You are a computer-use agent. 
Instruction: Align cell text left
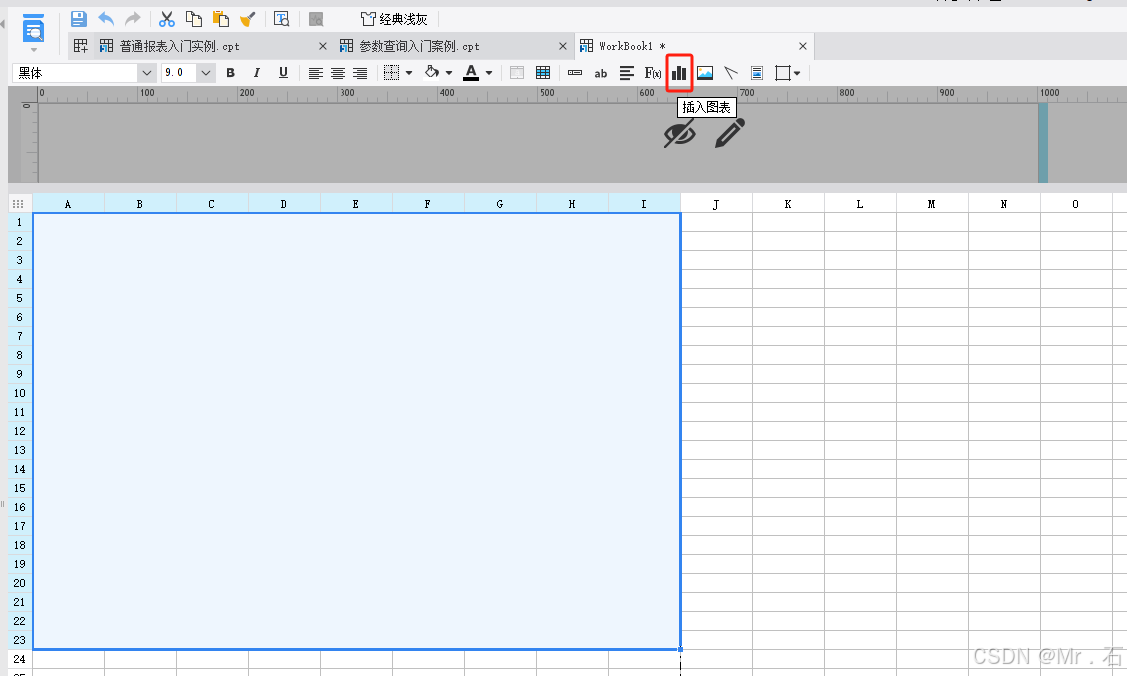[x=316, y=73]
